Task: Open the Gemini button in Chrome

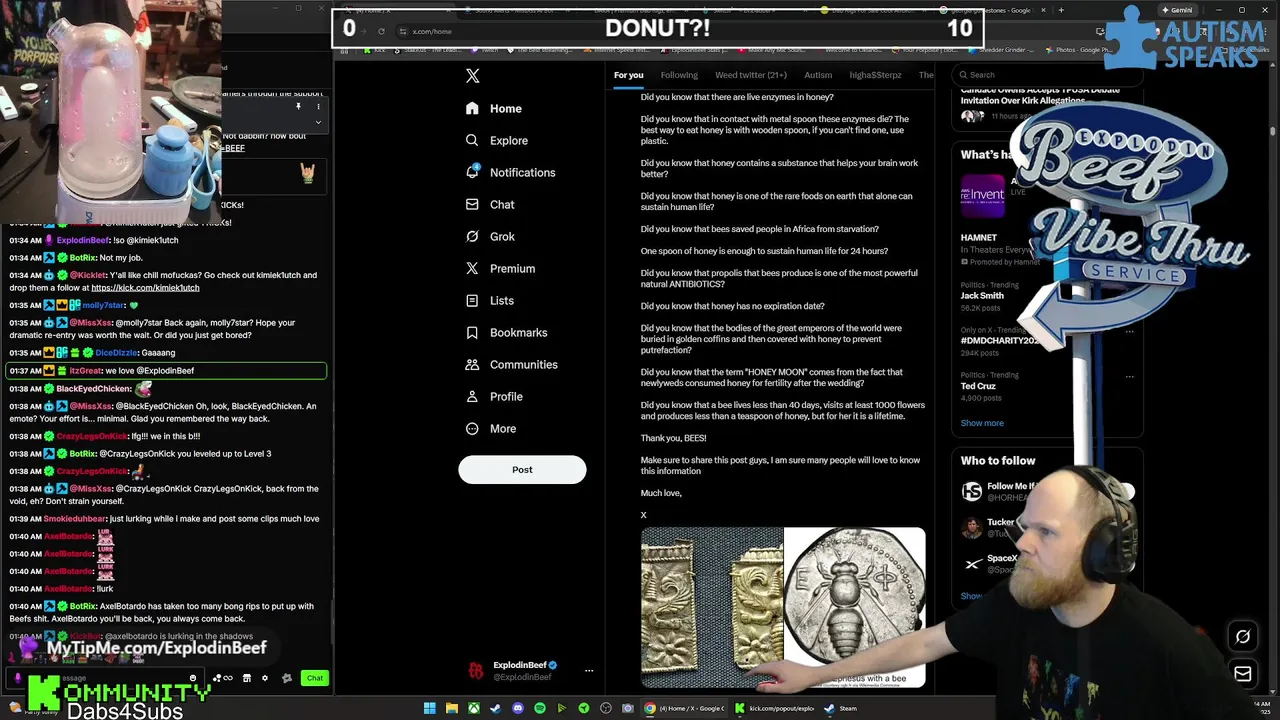Action: coord(1176,10)
